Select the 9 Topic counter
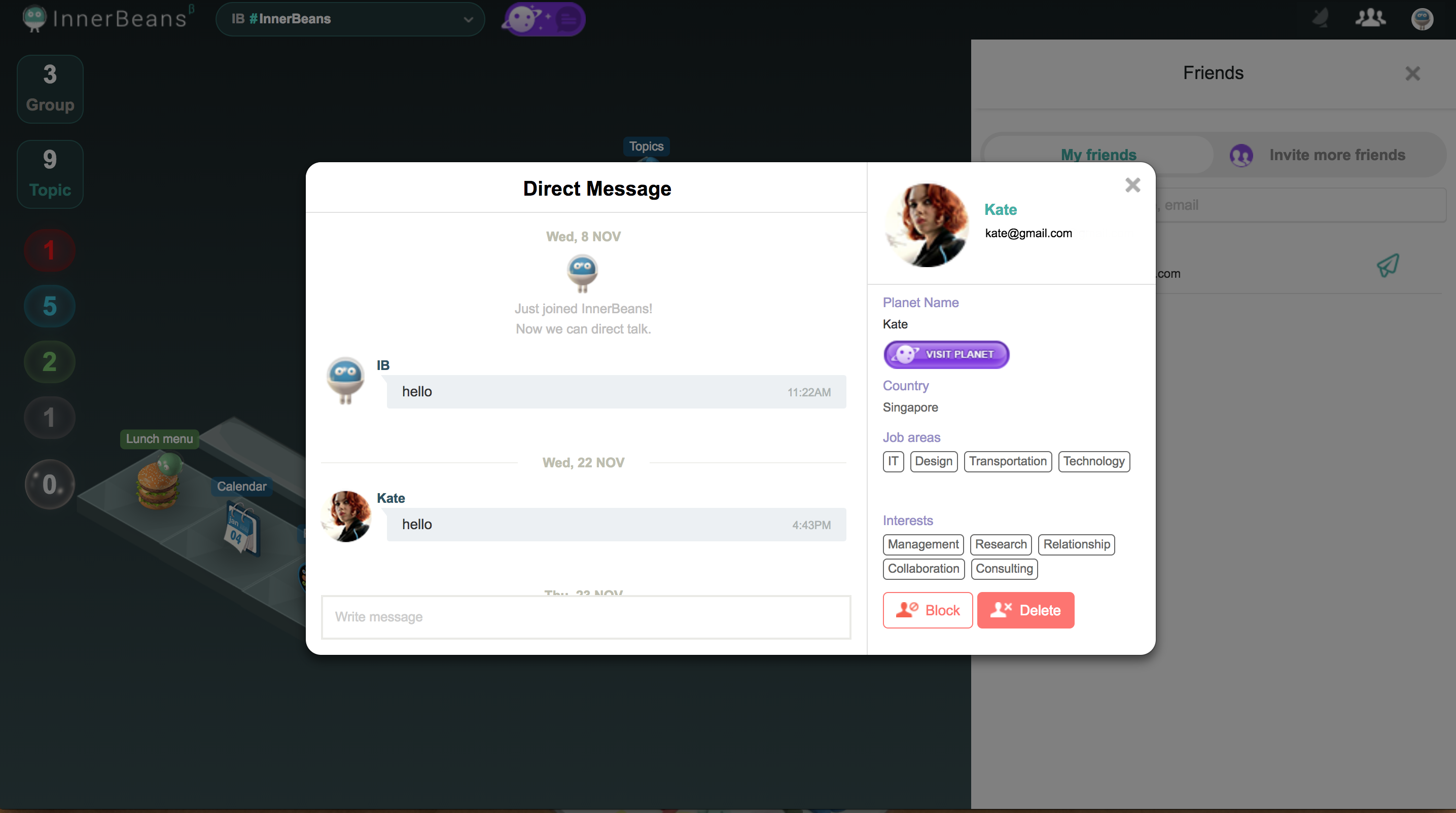 50,174
